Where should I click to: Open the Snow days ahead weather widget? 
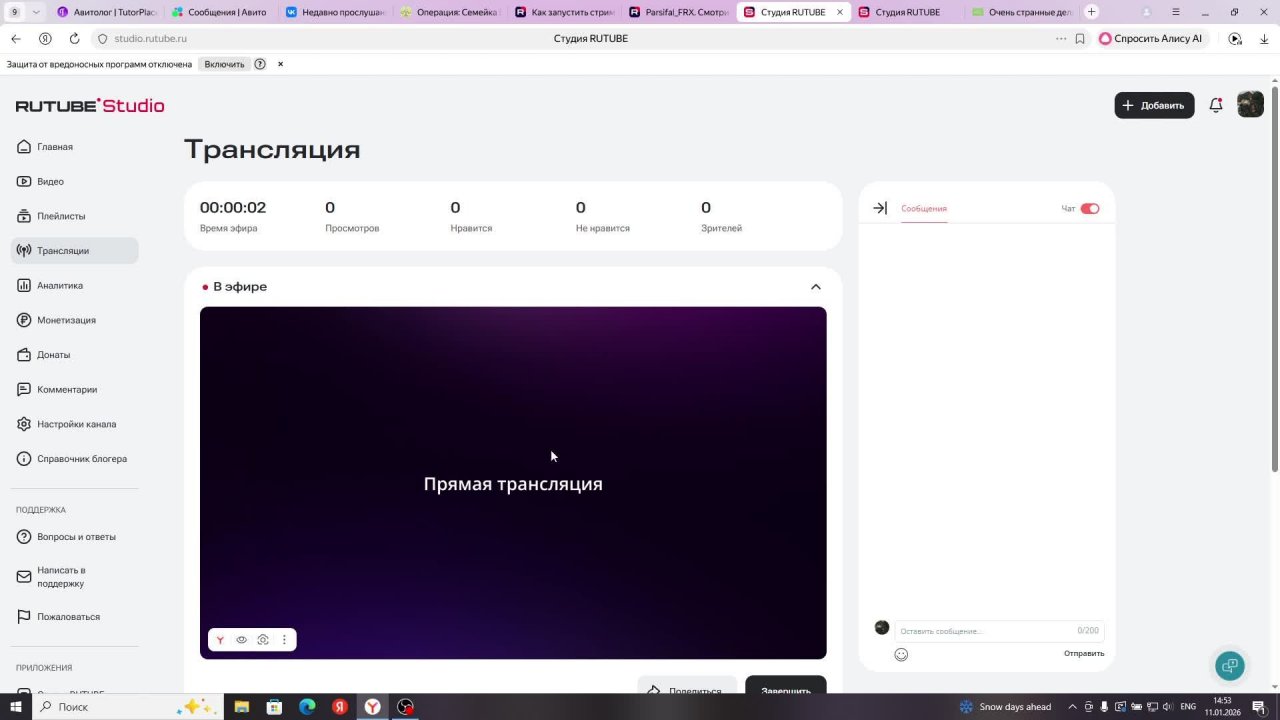point(1006,707)
